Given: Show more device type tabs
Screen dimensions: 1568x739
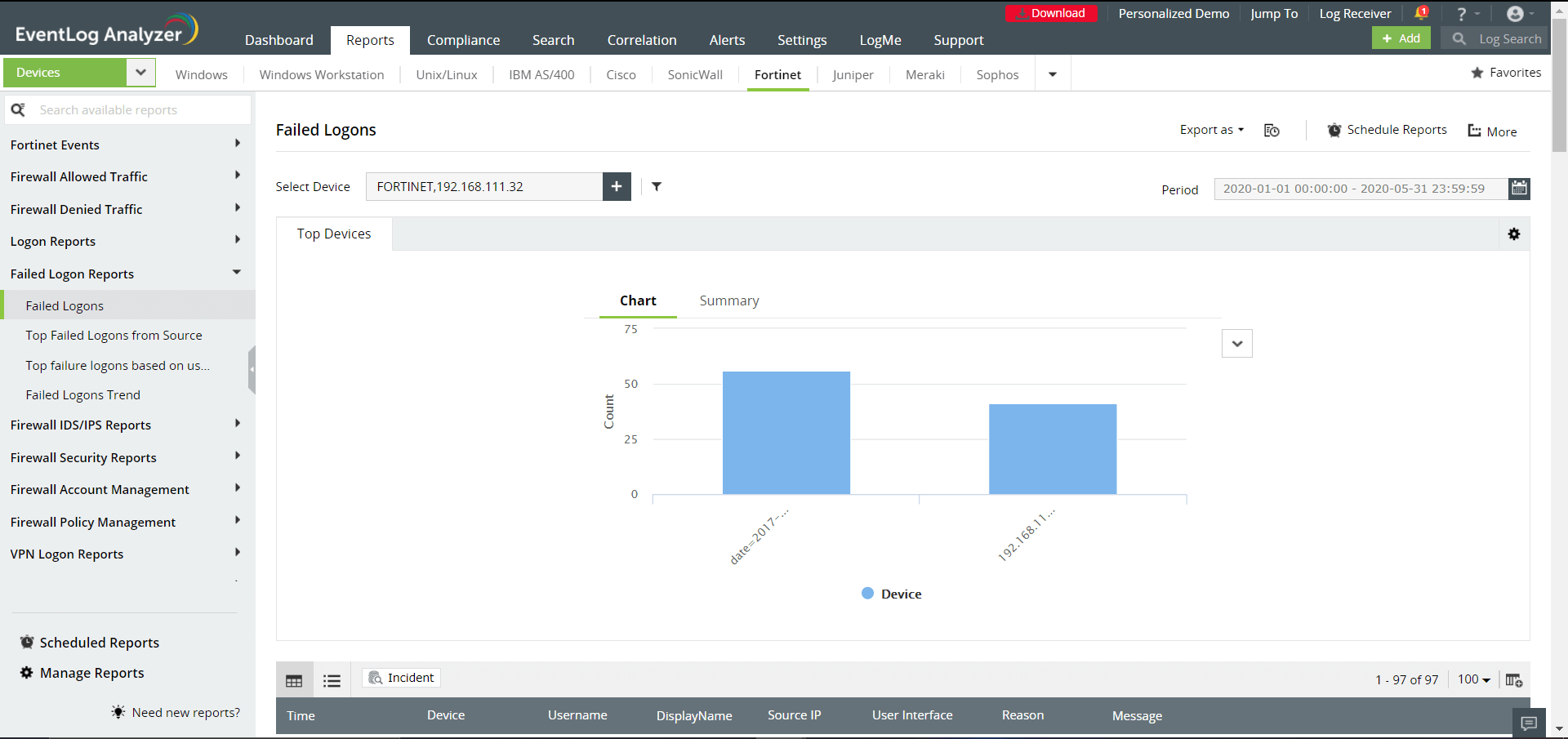Looking at the screenshot, I should pyautogui.click(x=1053, y=74).
